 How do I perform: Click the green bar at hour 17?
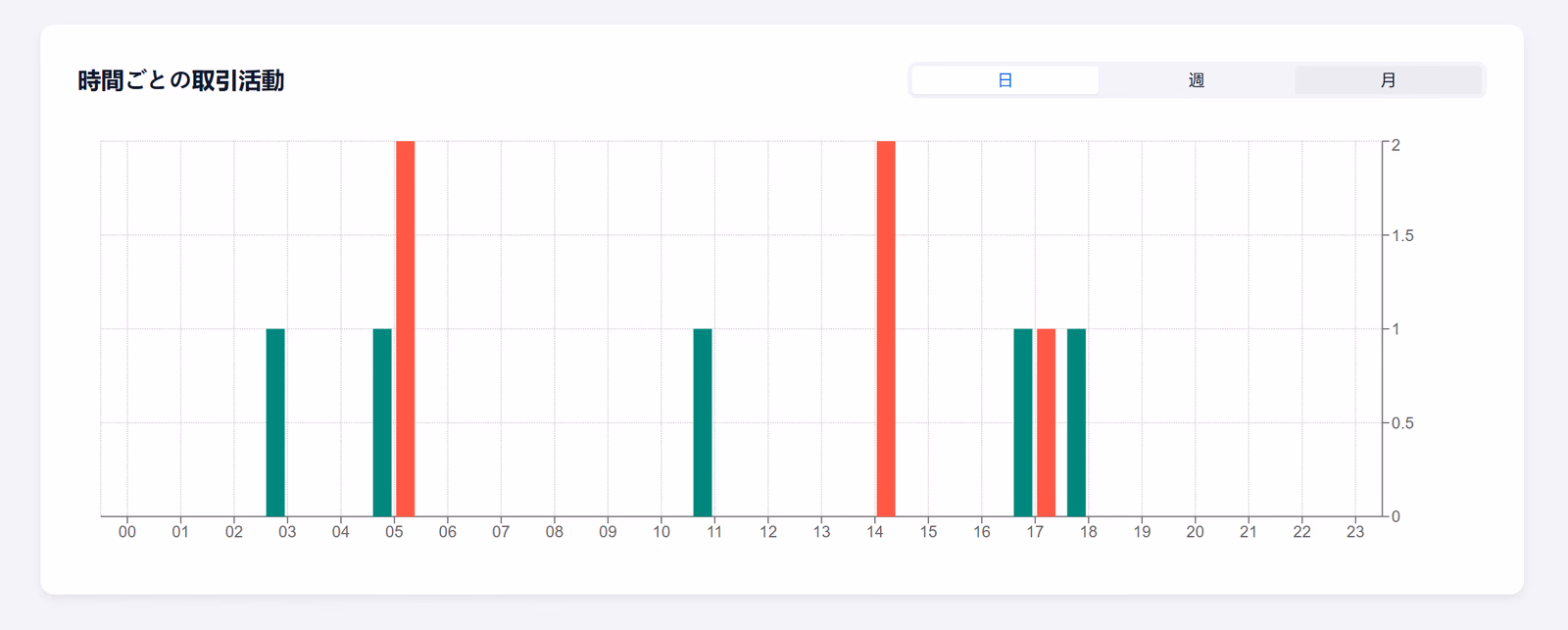(1023, 422)
